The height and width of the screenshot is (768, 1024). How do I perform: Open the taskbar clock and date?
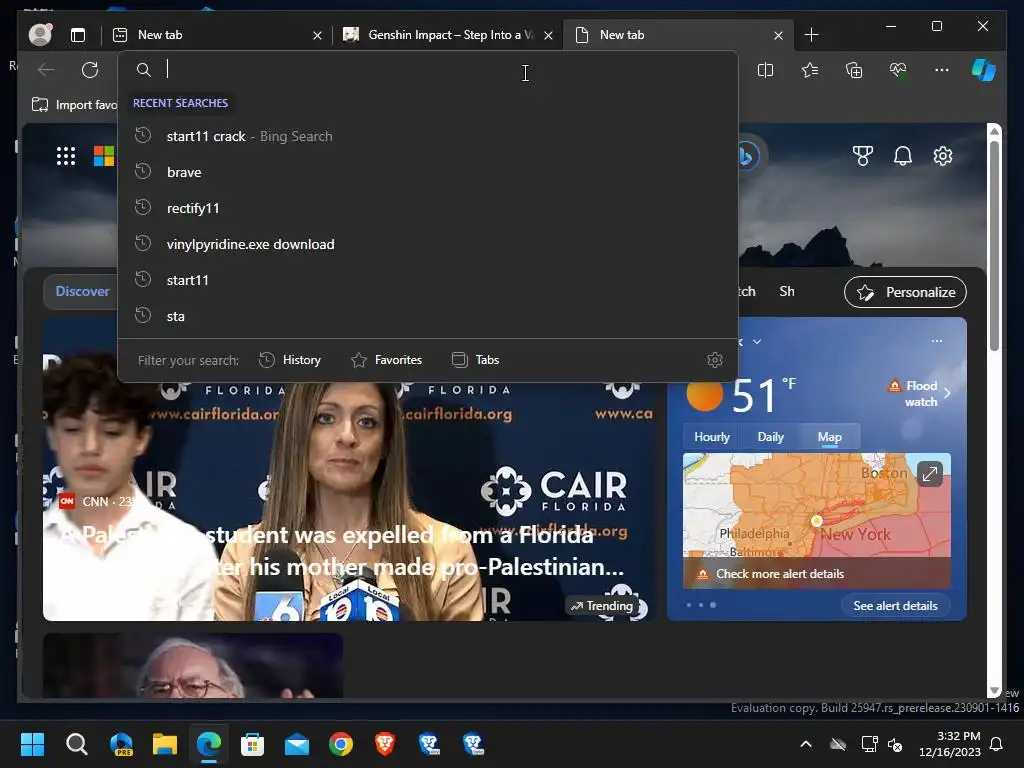(950, 744)
